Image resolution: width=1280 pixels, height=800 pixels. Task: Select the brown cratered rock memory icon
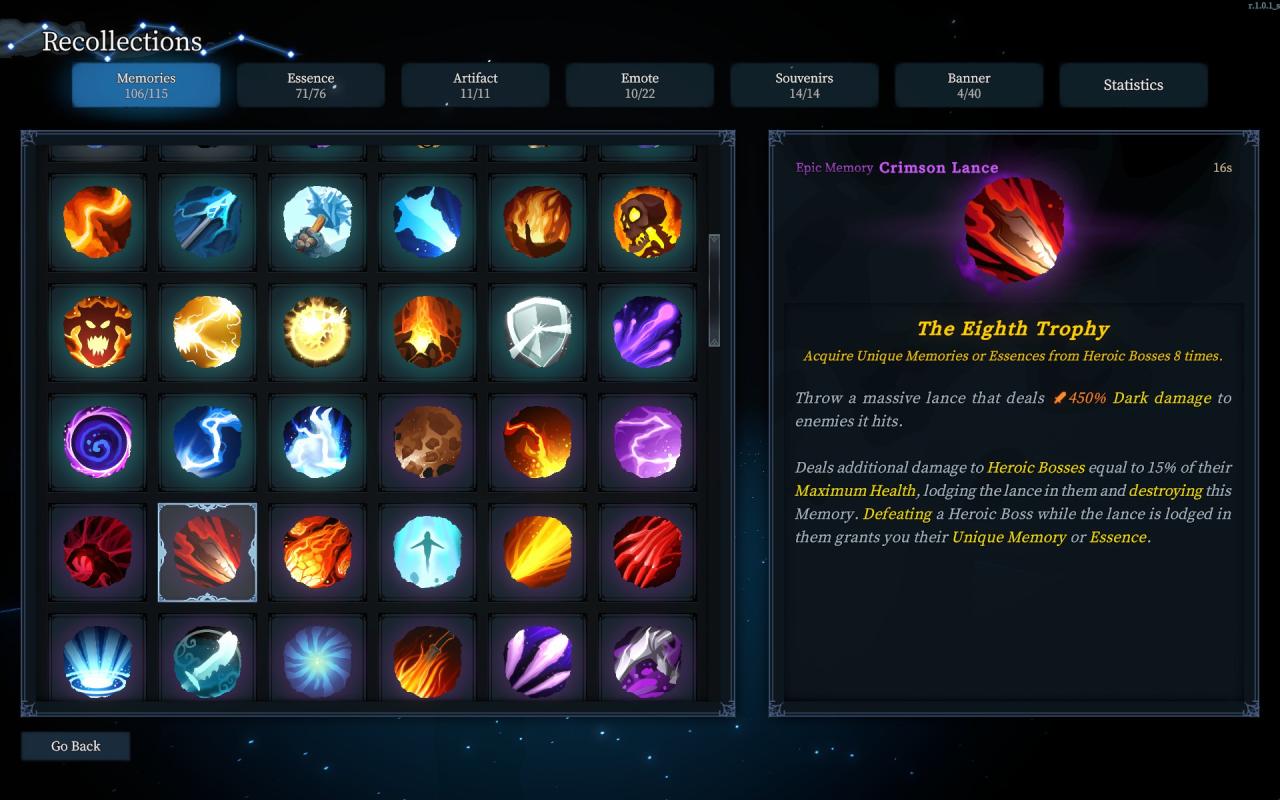[x=427, y=442]
